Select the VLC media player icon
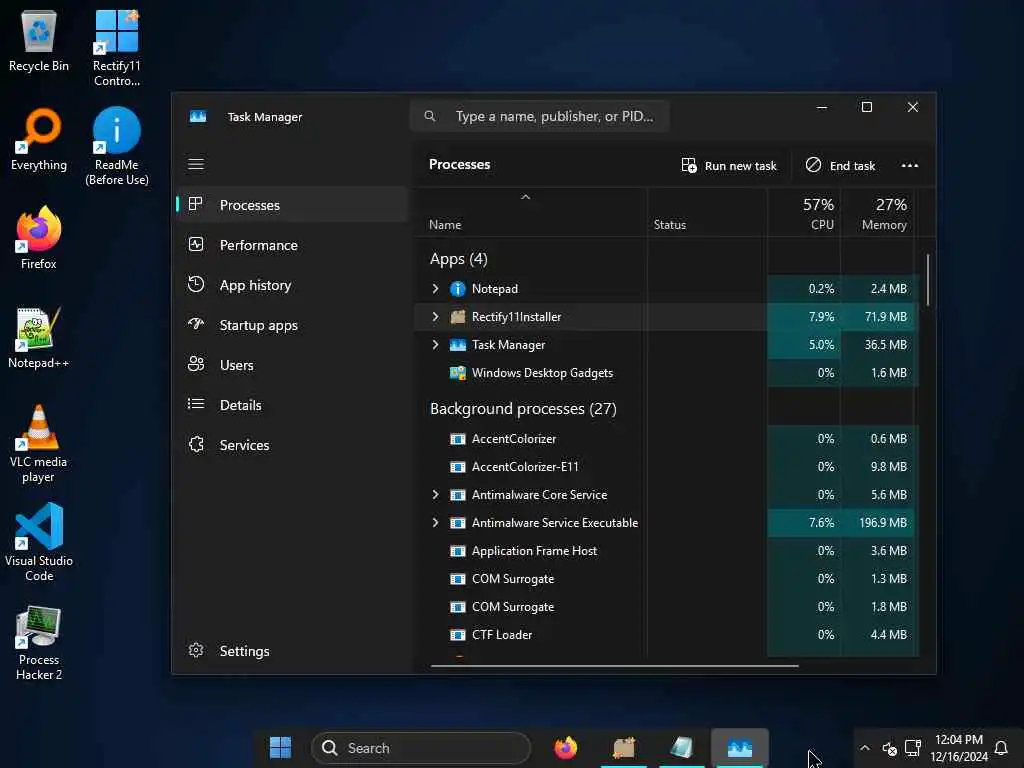The width and height of the screenshot is (1024, 768). 39,444
